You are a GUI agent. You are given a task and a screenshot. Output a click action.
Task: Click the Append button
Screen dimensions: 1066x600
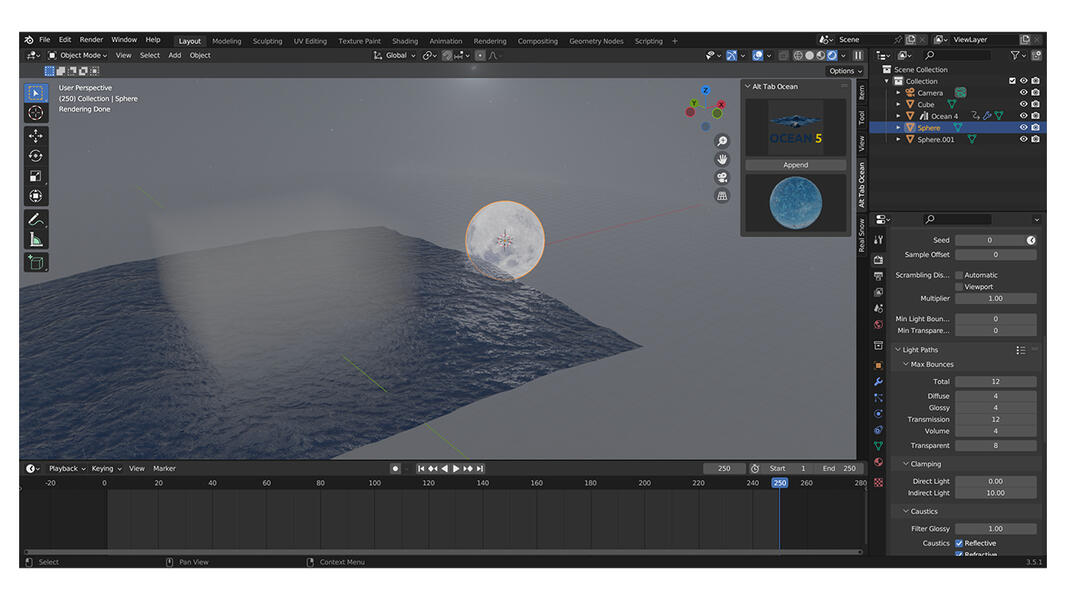(x=795, y=165)
